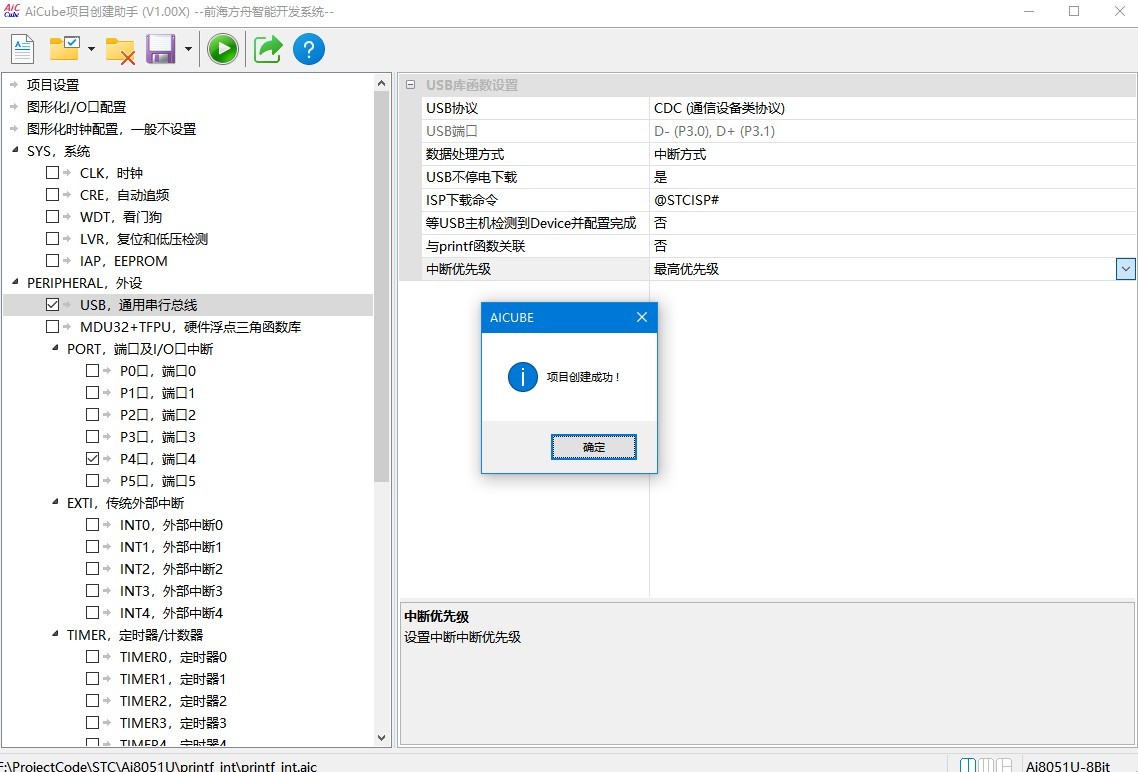Enable the USB peripheral checkbox
1138x772 pixels.
tap(52, 304)
